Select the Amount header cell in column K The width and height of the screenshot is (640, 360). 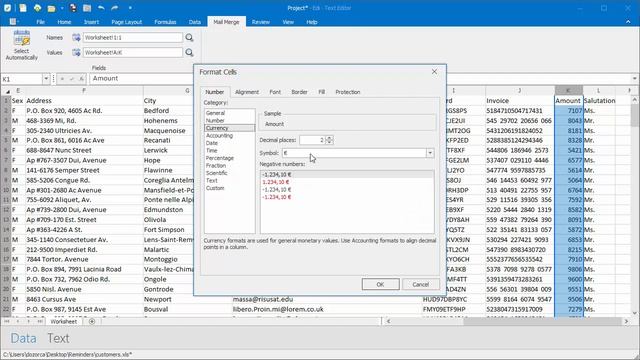click(568, 100)
